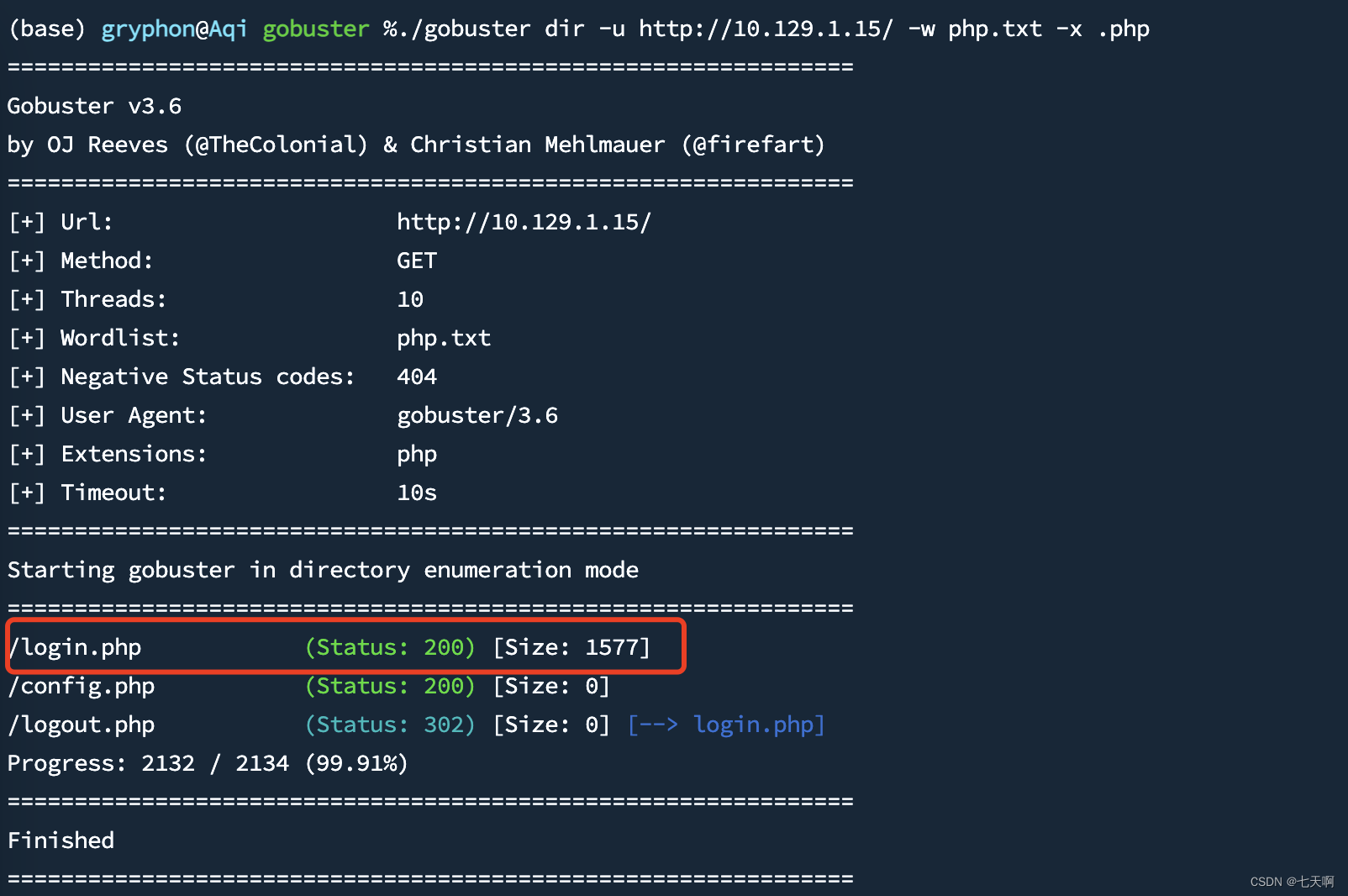Click the Threads value 10
Image resolution: width=1348 pixels, height=896 pixels.
(410, 299)
